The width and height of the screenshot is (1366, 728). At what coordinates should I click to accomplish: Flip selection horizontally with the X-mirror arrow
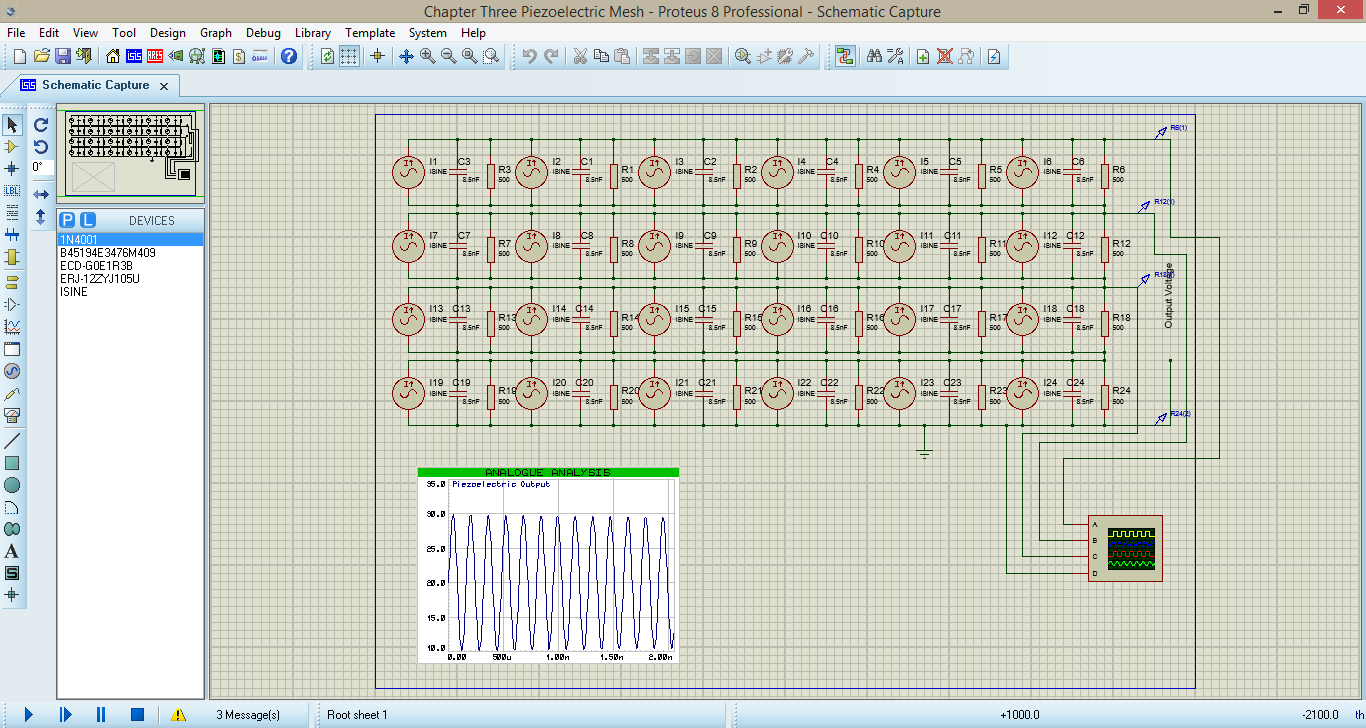[x=41, y=194]
